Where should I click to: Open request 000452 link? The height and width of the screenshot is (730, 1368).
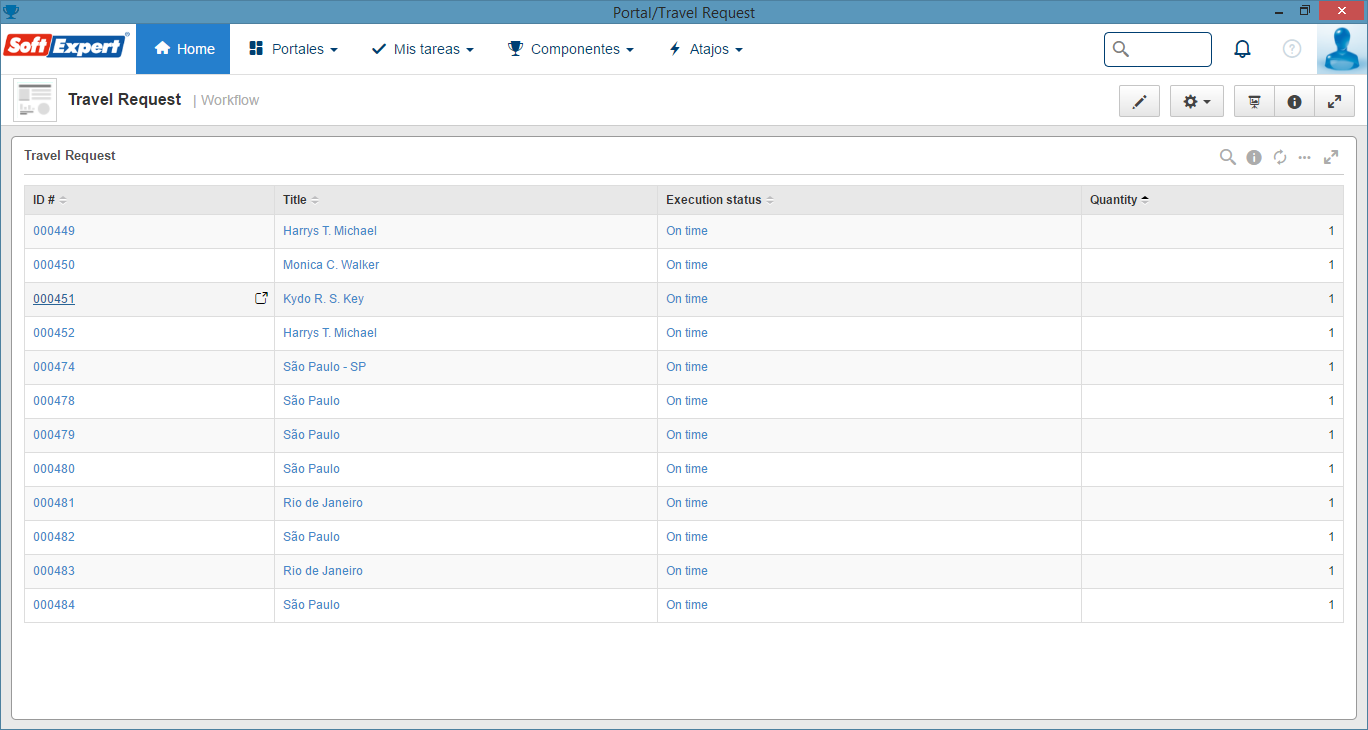pyautogui.click(x=54, y=333)
